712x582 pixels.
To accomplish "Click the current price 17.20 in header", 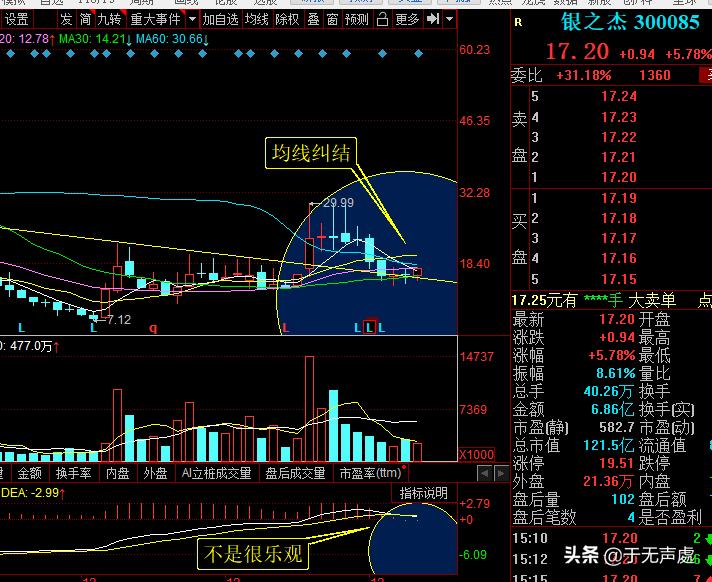I will pyautogui.click(x=577, y=51).
